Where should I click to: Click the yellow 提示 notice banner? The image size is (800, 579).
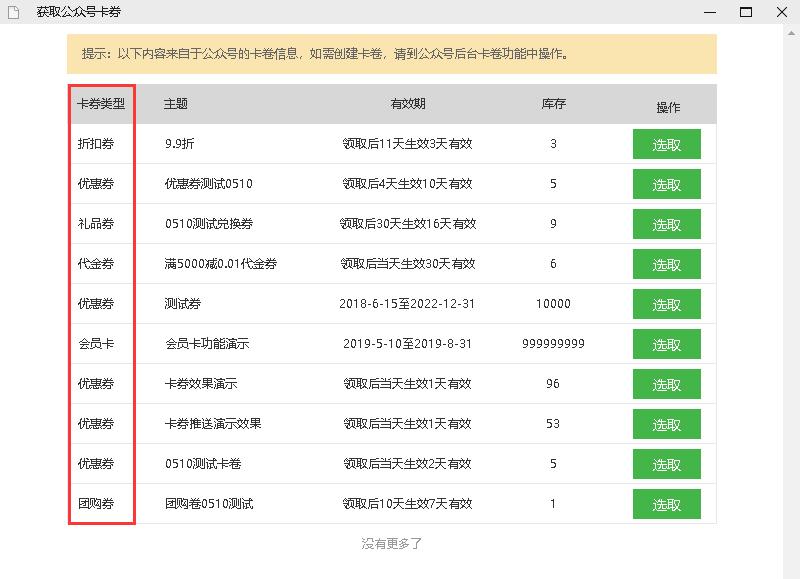click(392, 54)
